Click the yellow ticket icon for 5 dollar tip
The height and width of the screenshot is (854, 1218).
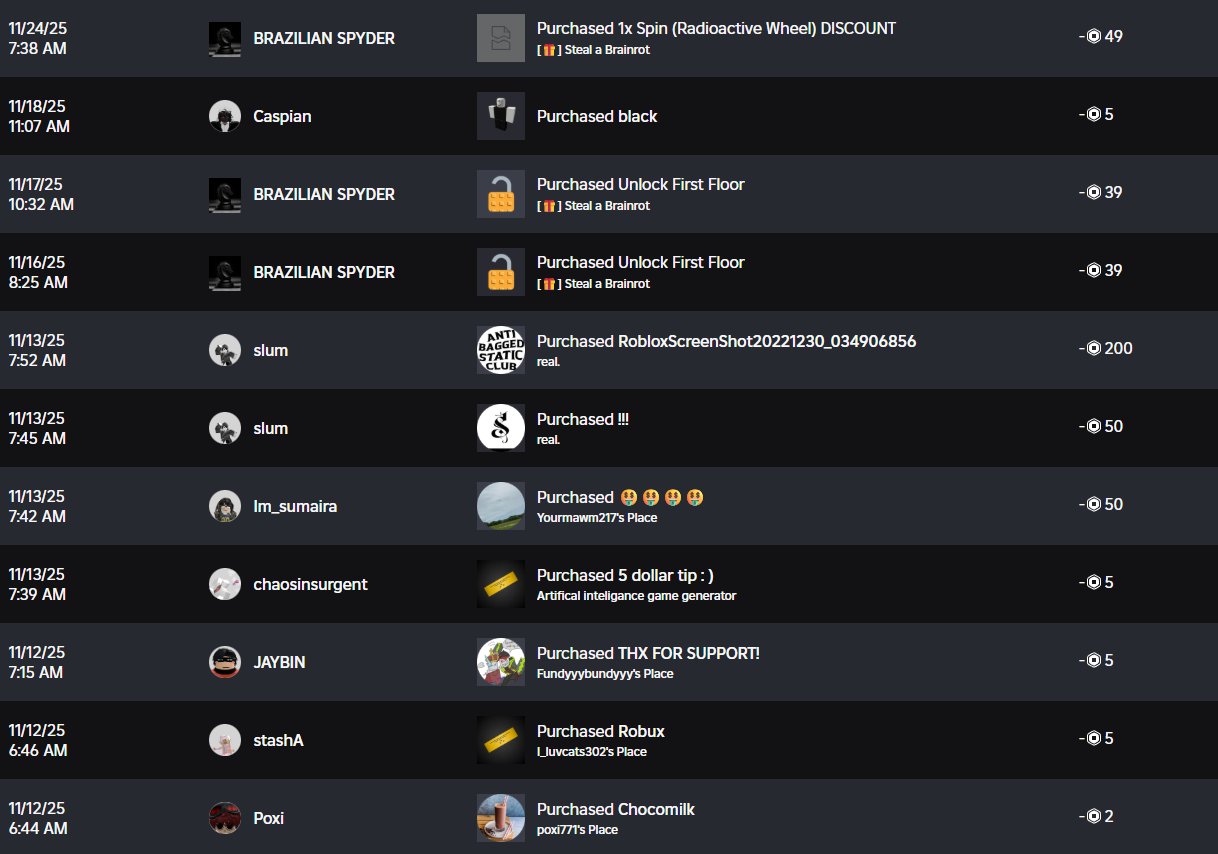click(501, 584)
